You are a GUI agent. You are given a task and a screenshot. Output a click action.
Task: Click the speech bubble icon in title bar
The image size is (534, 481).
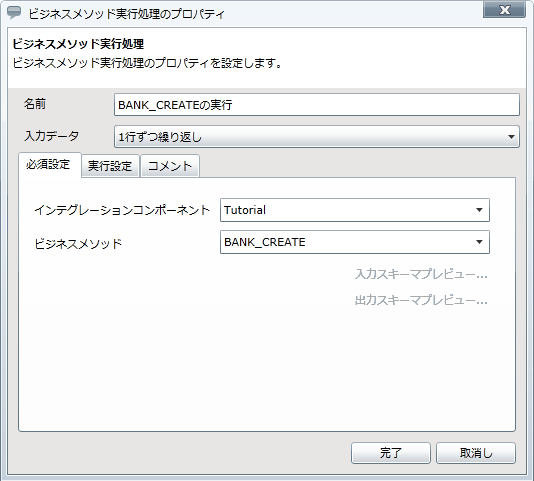pos(14,13)
